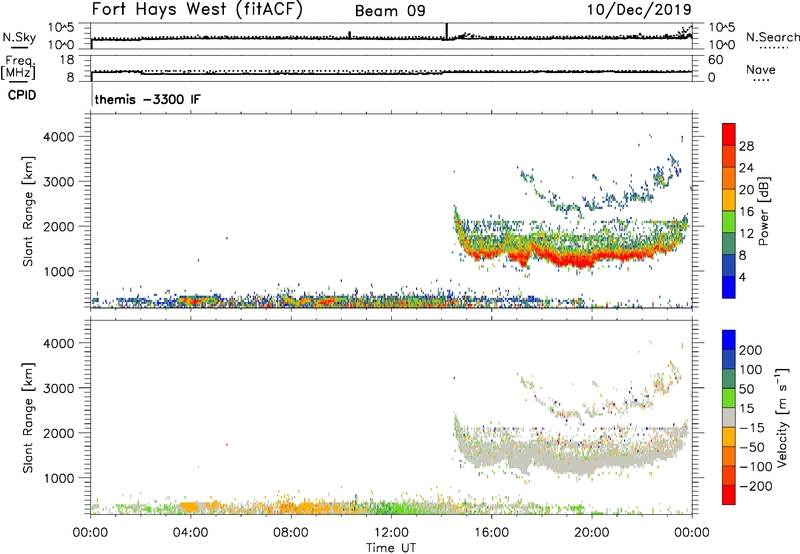Click the date '10/Dec/2019'
This screenshot has height=554, width=800.
639,10
